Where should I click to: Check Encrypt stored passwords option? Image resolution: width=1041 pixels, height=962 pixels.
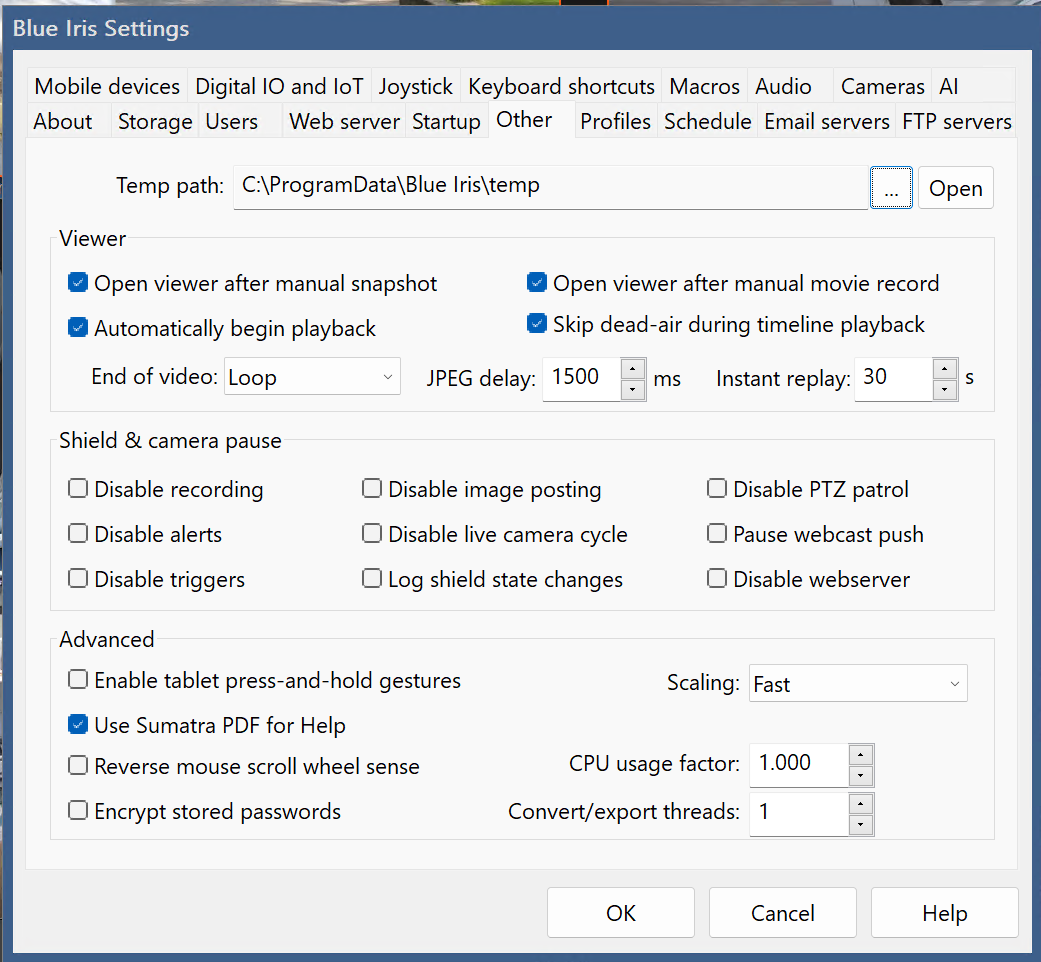(78, 811)
